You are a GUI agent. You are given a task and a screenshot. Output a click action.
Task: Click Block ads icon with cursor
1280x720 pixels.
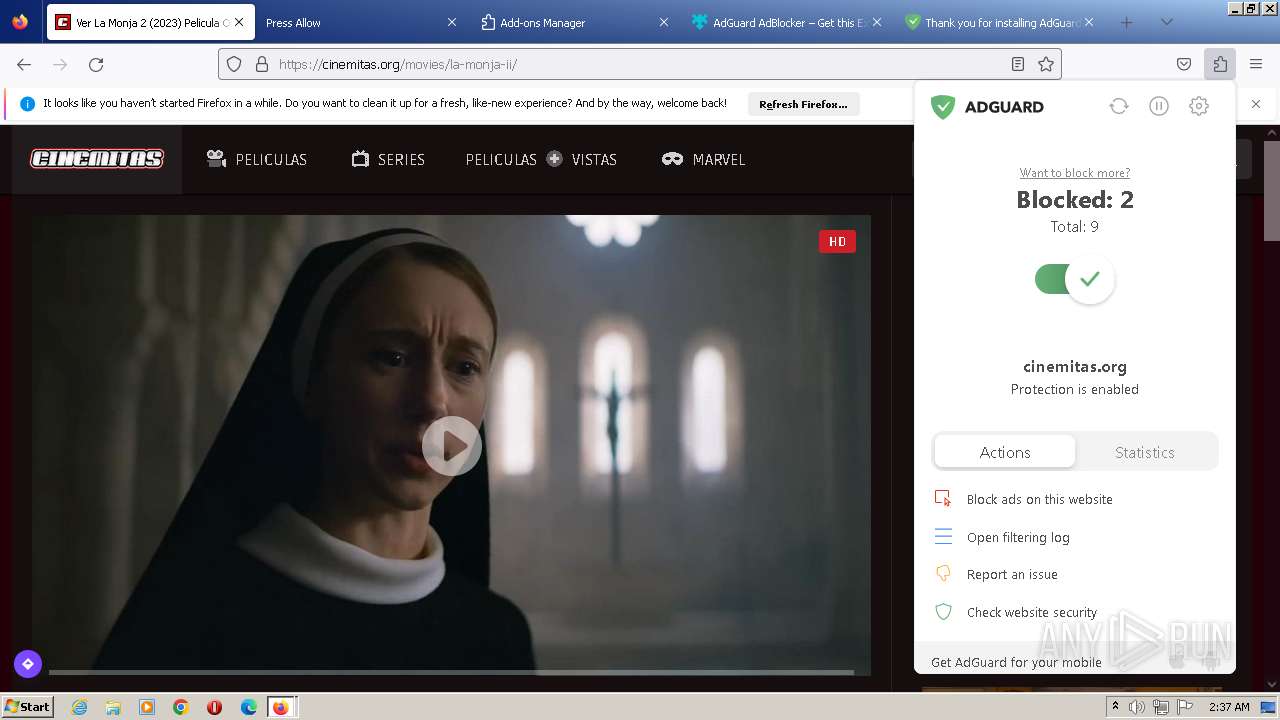pos(943,498)
